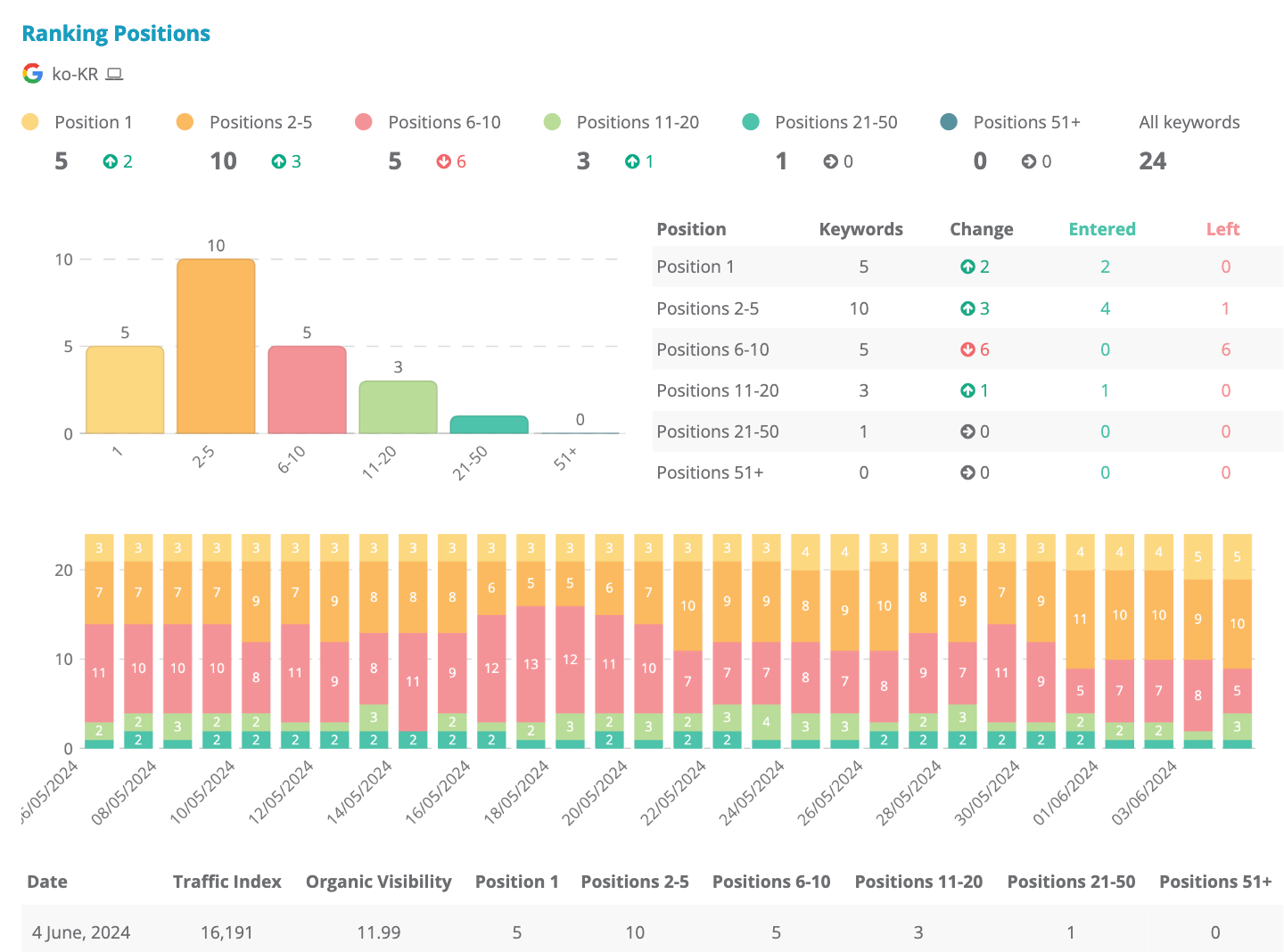Click the neutral arrow icon under Positions 21-50 legend
This screenshot has width=1284, height=952.
831,161
